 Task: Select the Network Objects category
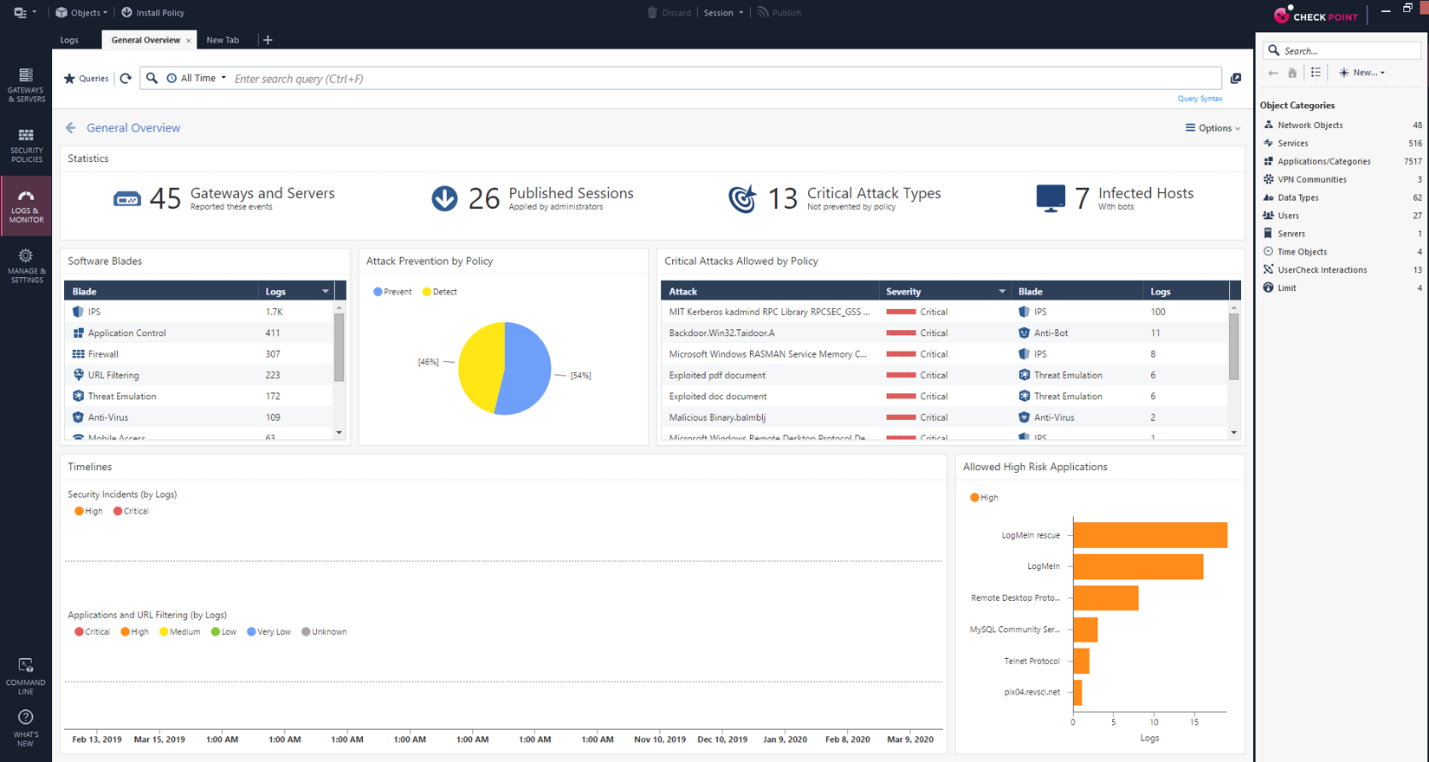(1311, 124)
